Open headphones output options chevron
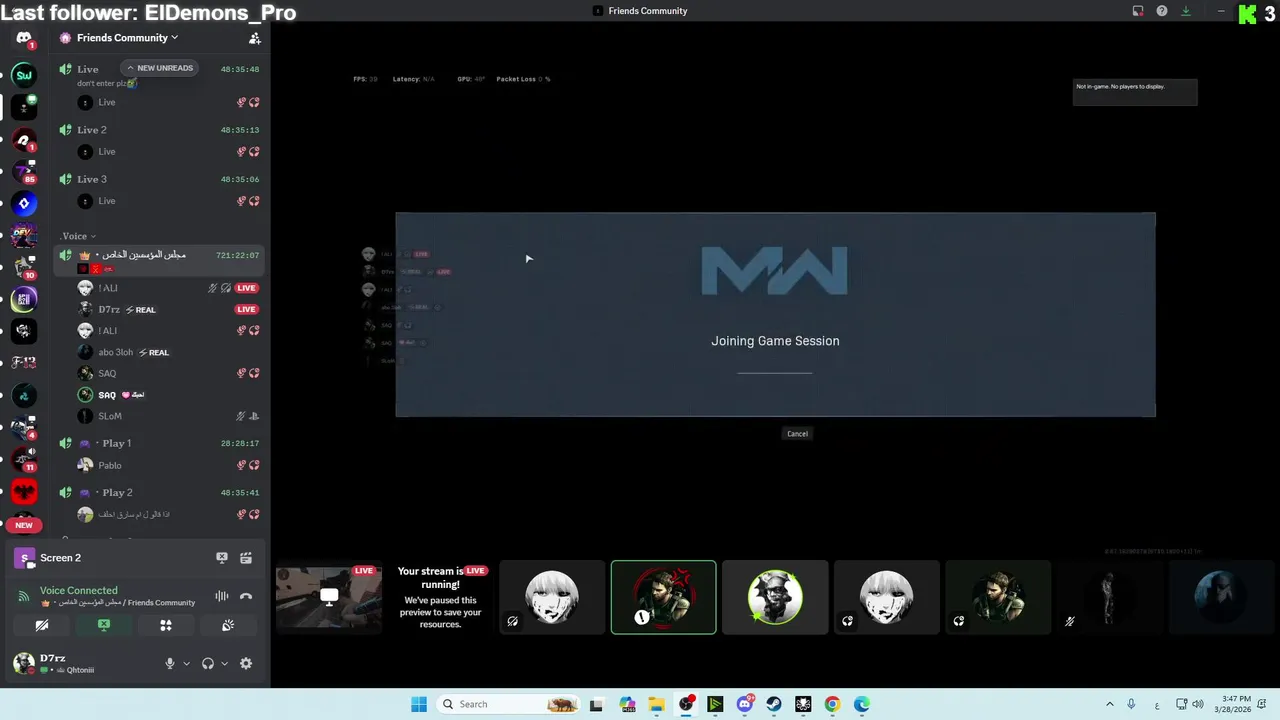Viewport: 1280px width, 720px height. pyautogui.click(x=224, y=663)
